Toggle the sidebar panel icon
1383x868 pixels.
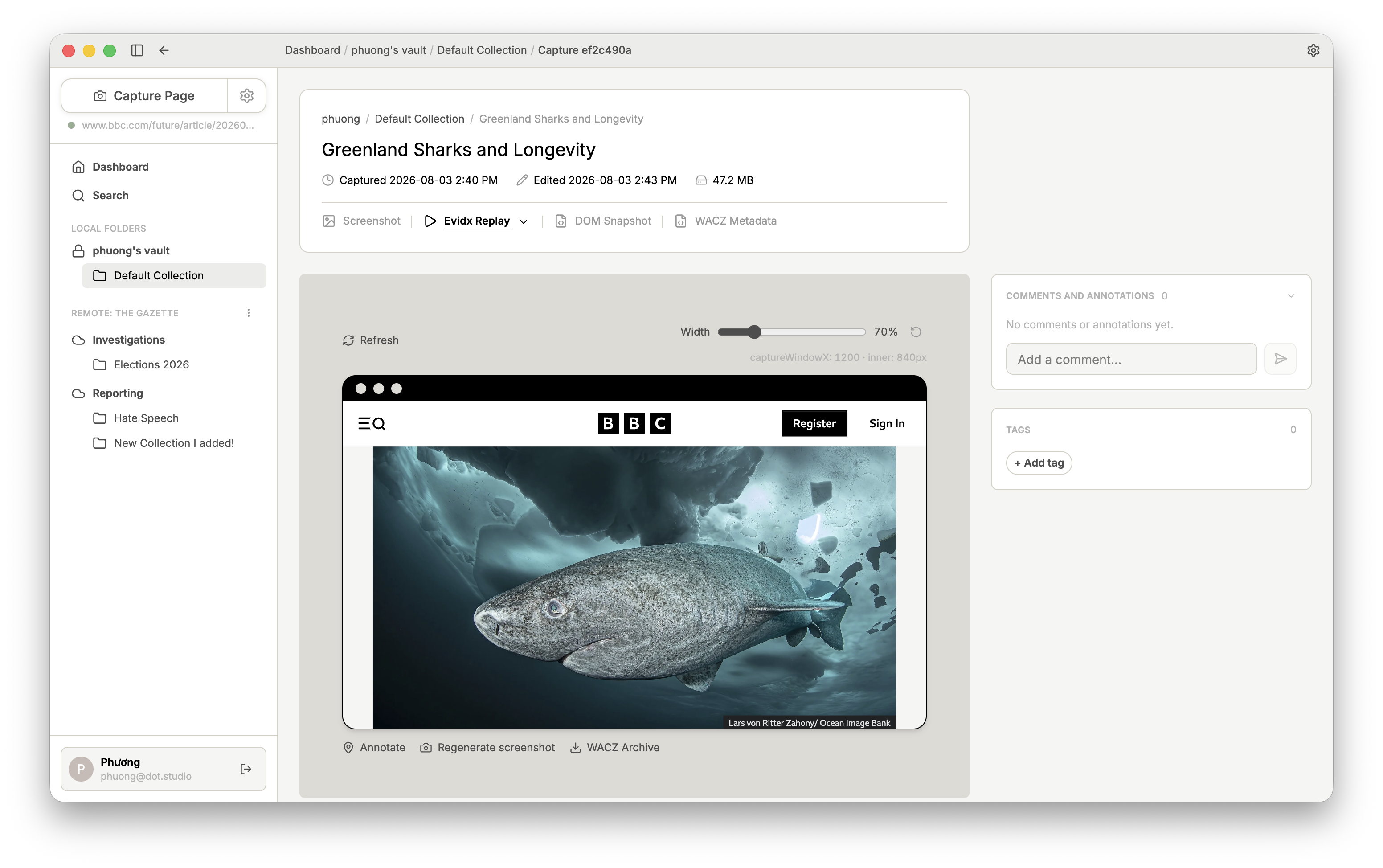tap(137, 50)
